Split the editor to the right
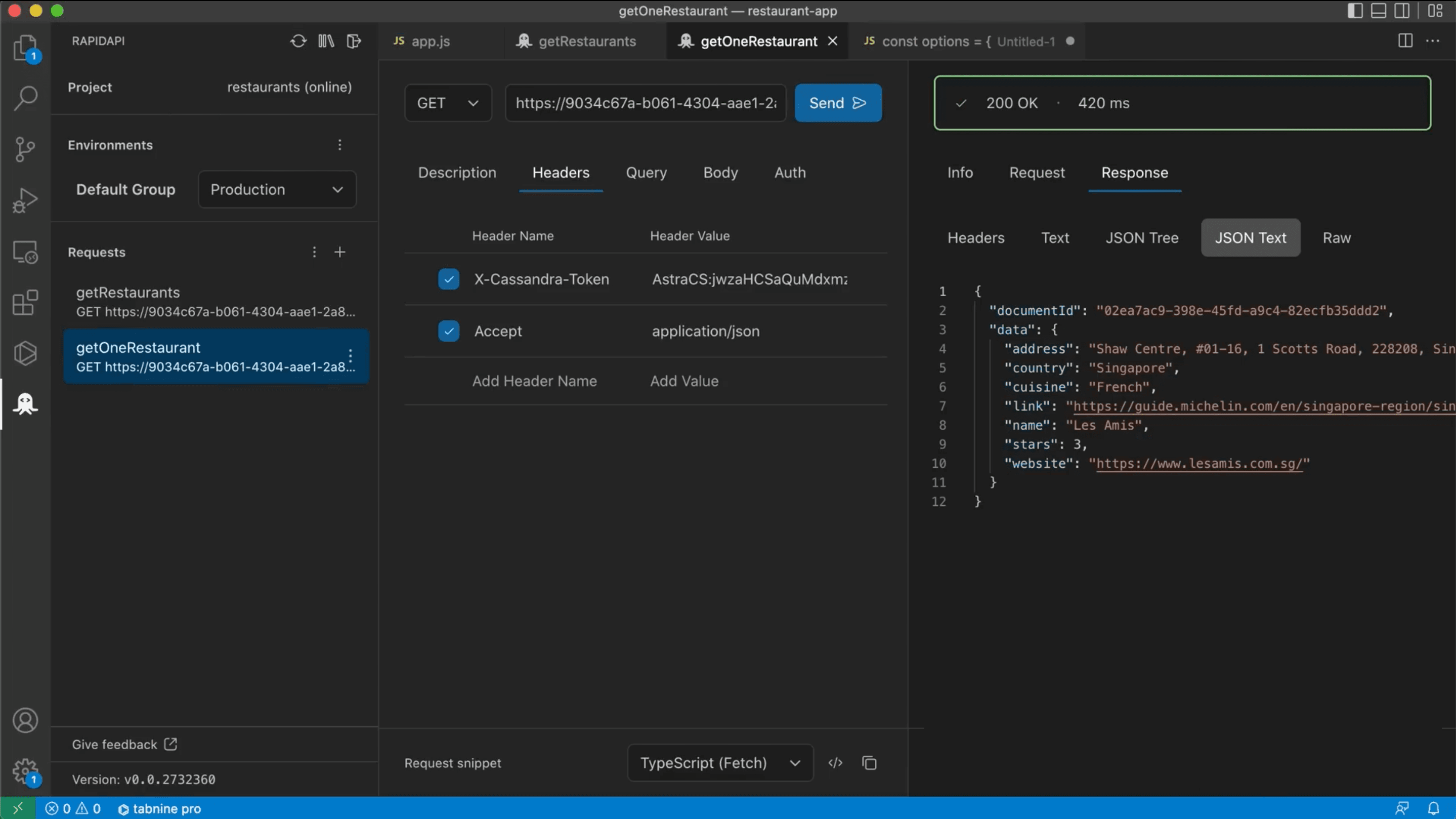1456x819 pixels. pos(1406,40)
